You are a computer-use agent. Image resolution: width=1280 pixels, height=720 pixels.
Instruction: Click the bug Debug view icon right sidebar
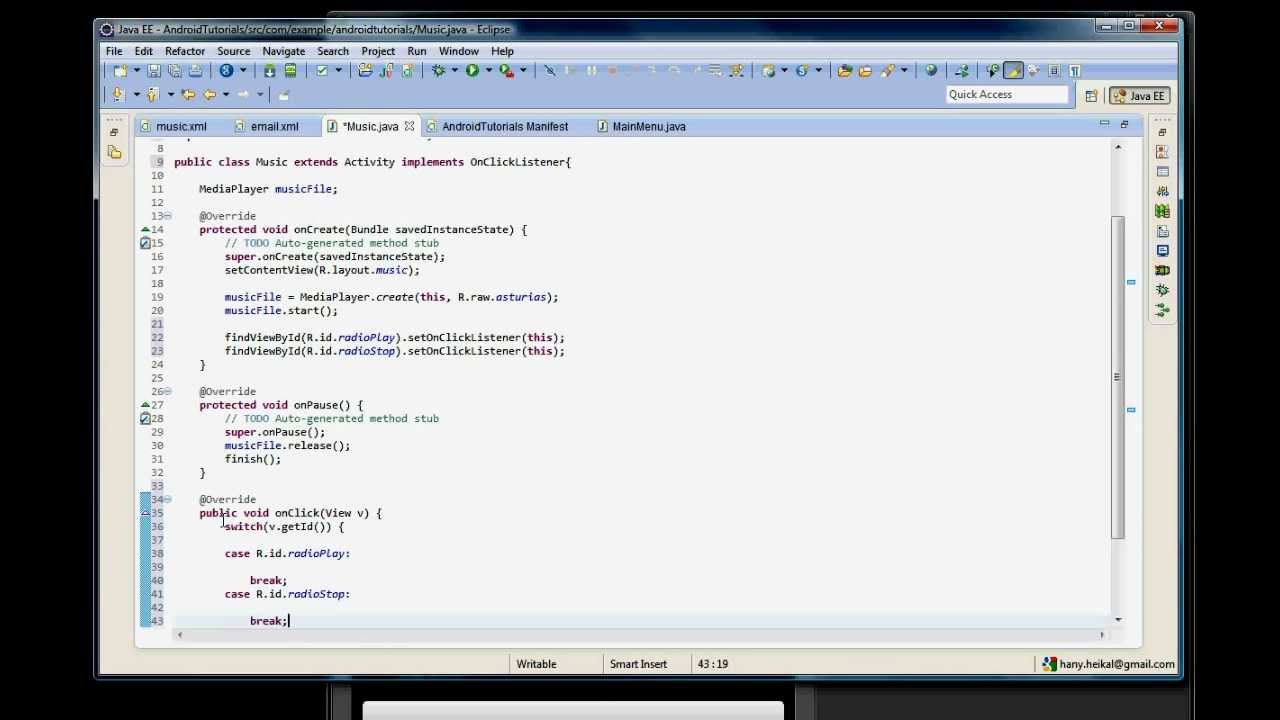coord(1162,290)
